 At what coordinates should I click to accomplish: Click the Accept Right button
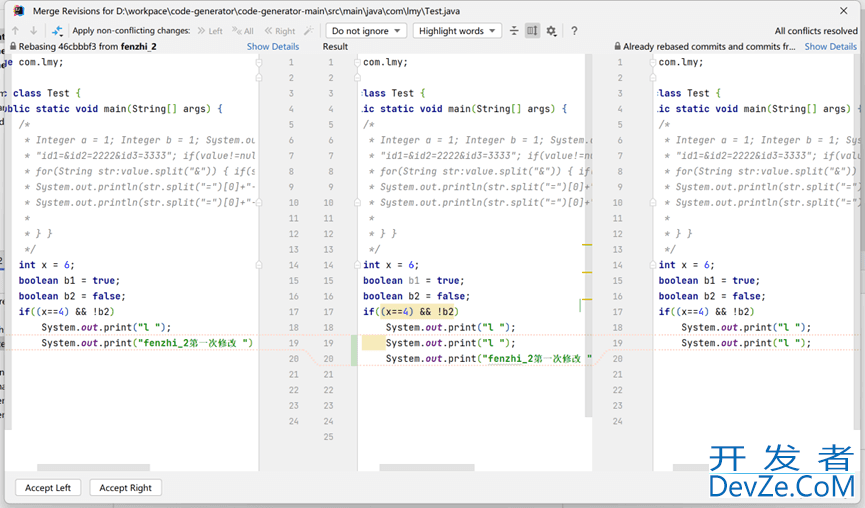(126, 488)
